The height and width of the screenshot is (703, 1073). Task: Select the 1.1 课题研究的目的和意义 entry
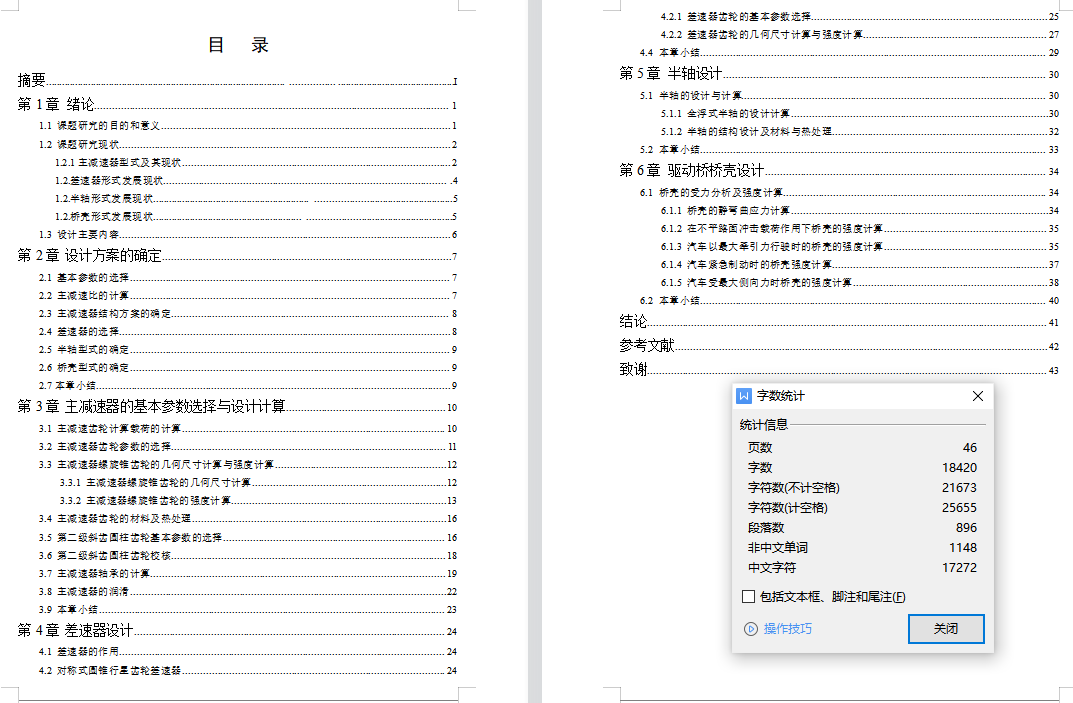click(x=100, y=126)
